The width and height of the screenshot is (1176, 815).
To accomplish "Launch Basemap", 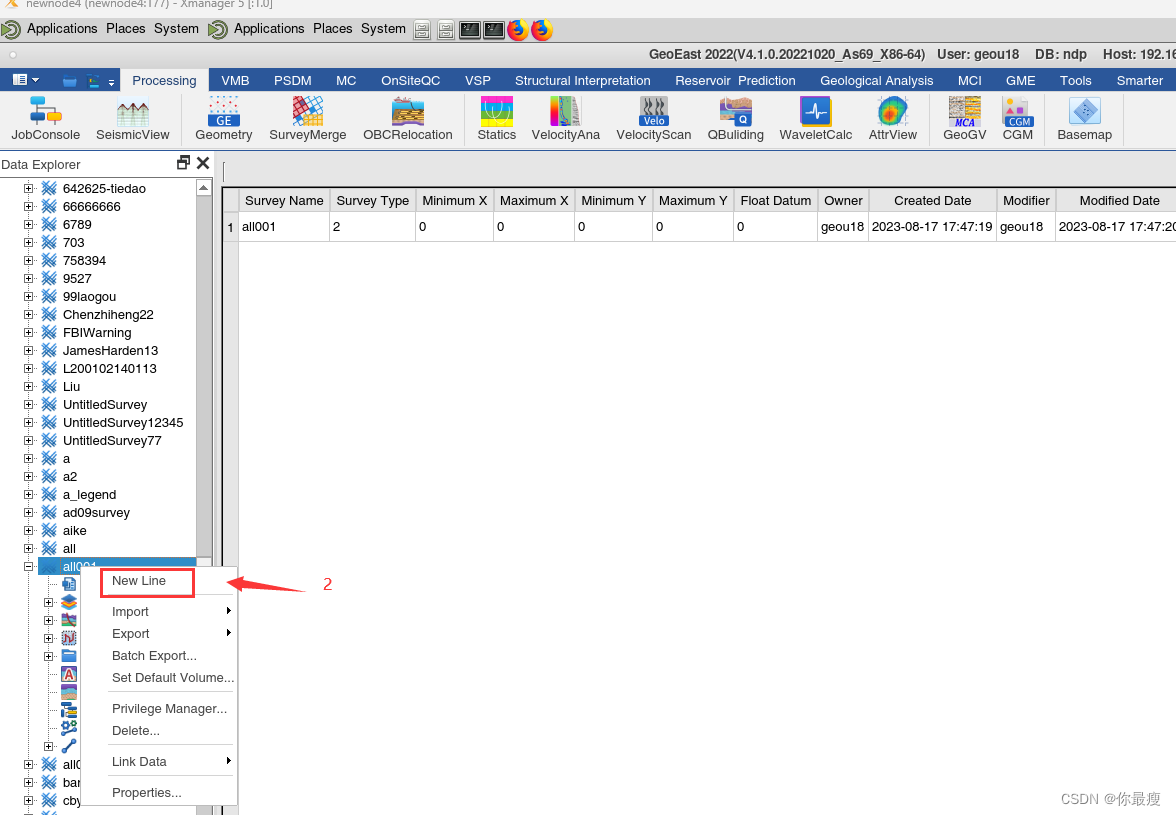I will pos(1084,118).
